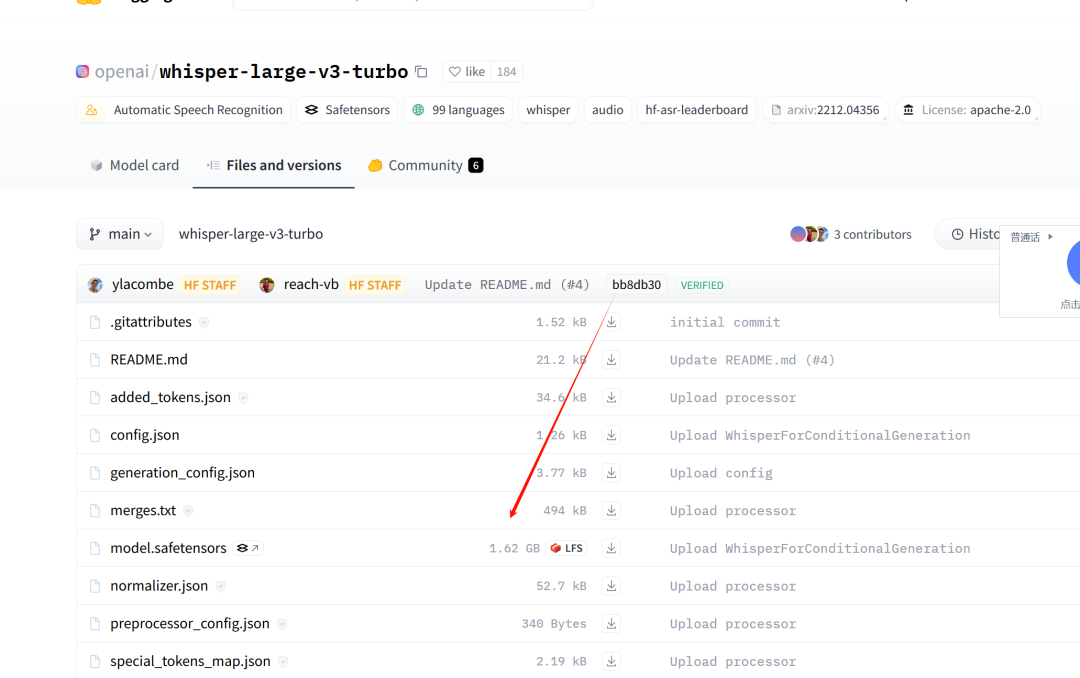Screen dimensions: 1080x678
Task: Open the arxiv:2212.04356 tag
Action: (825, 110)
